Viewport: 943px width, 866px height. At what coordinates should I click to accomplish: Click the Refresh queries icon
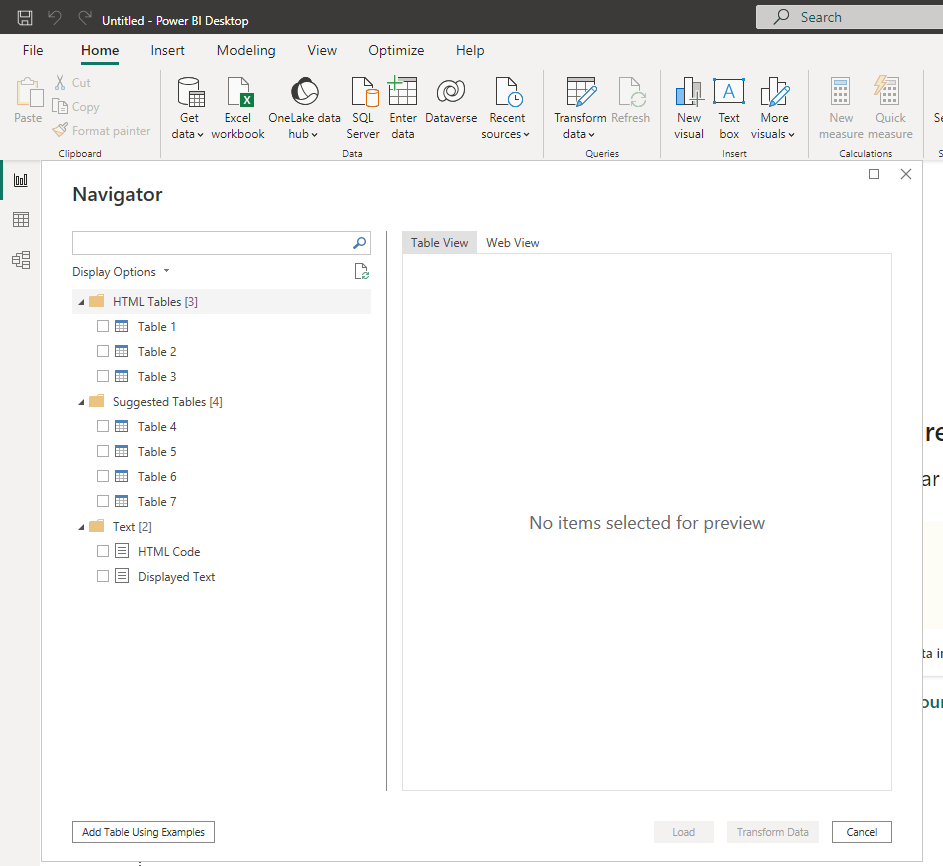[x=631, y=91]
